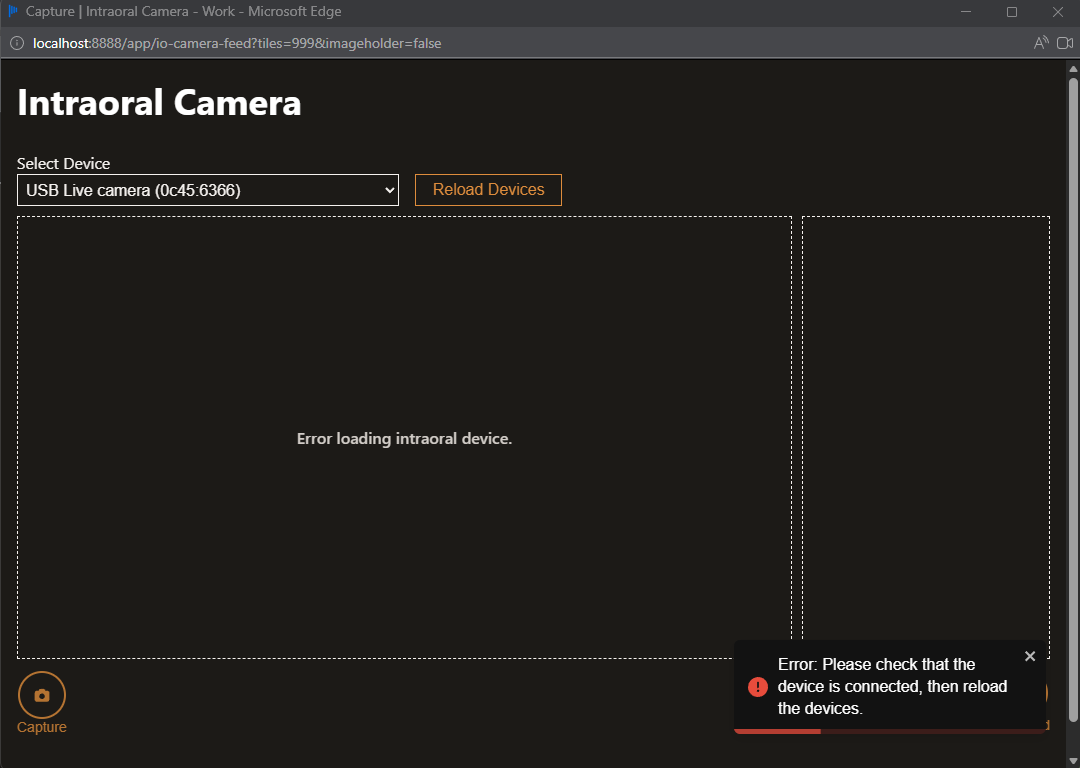This screenshot has width=1080, height=768.
Task: Dismiss the error notification
Action: pyautogui.click(x=1030, y=656)
